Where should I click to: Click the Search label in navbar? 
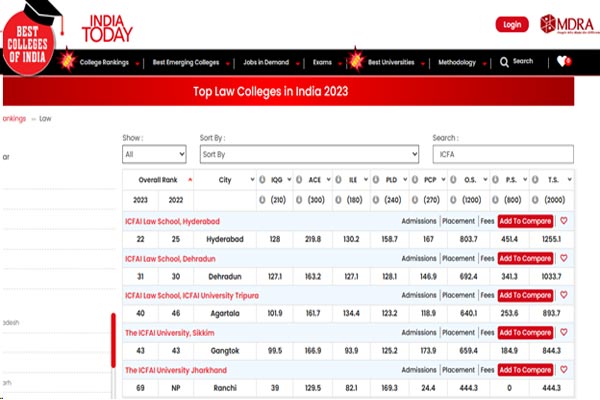pos(523,61)
